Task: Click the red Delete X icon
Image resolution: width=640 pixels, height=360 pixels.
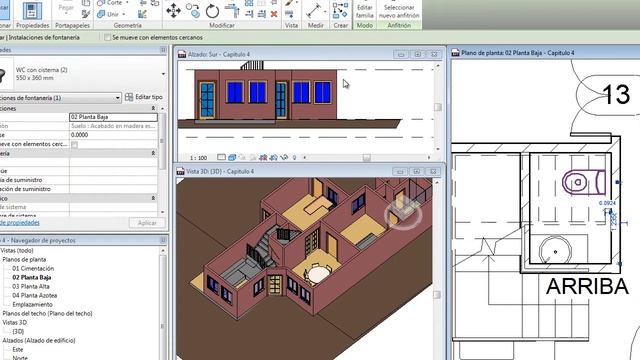Action: click(274, 14)
